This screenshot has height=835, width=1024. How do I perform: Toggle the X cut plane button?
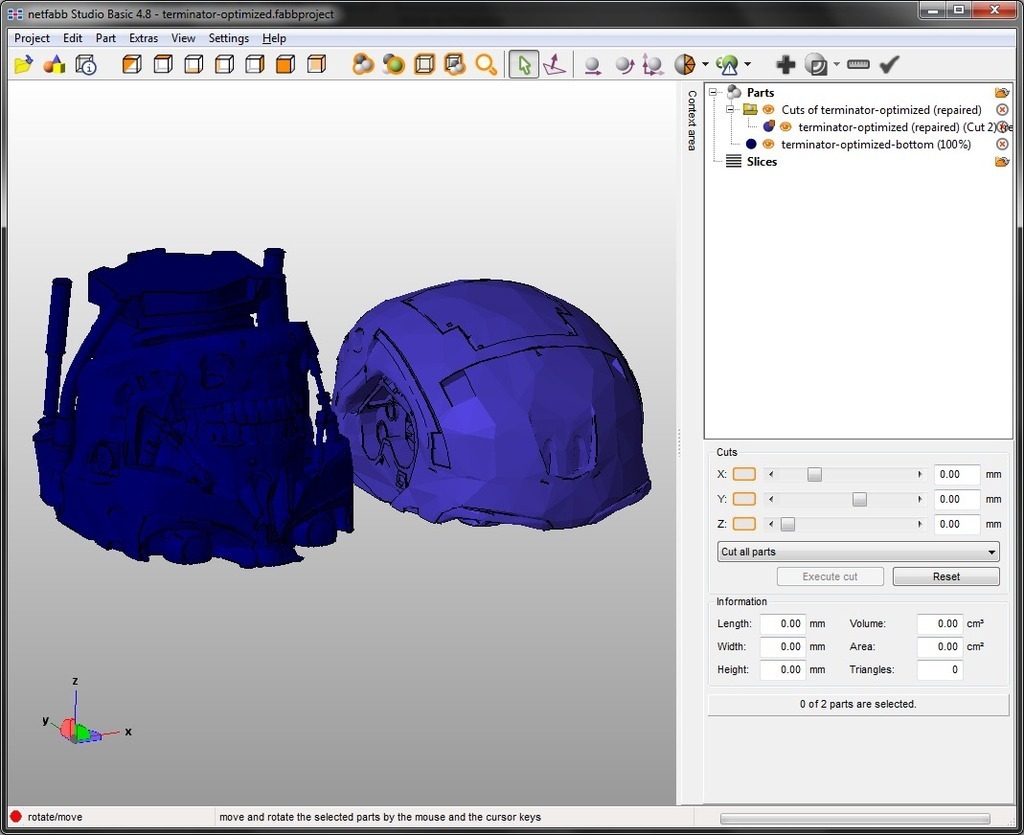click(744, 474)
